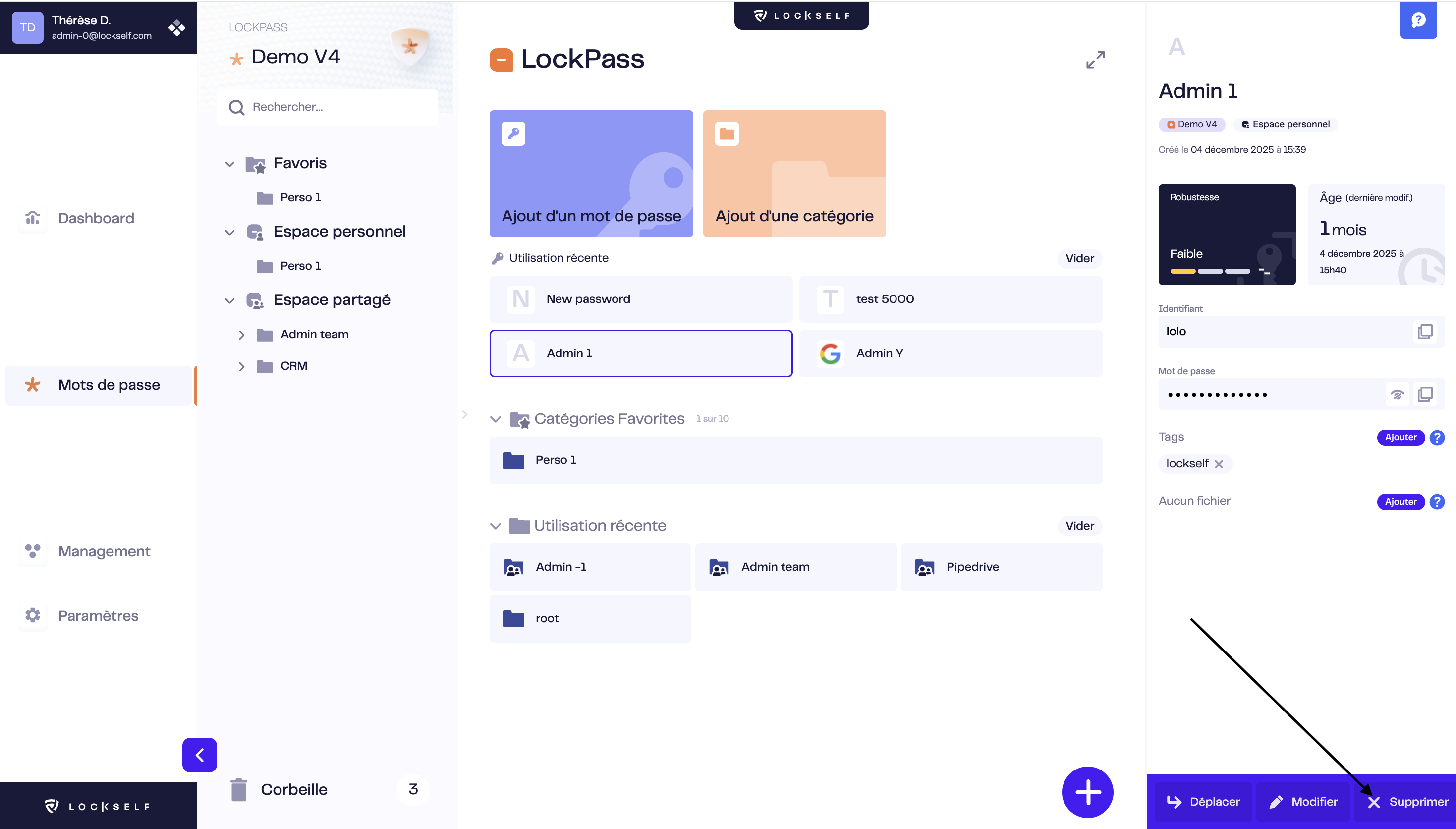
Task: Click the search magnifier icon
Action: pos(236,107)
